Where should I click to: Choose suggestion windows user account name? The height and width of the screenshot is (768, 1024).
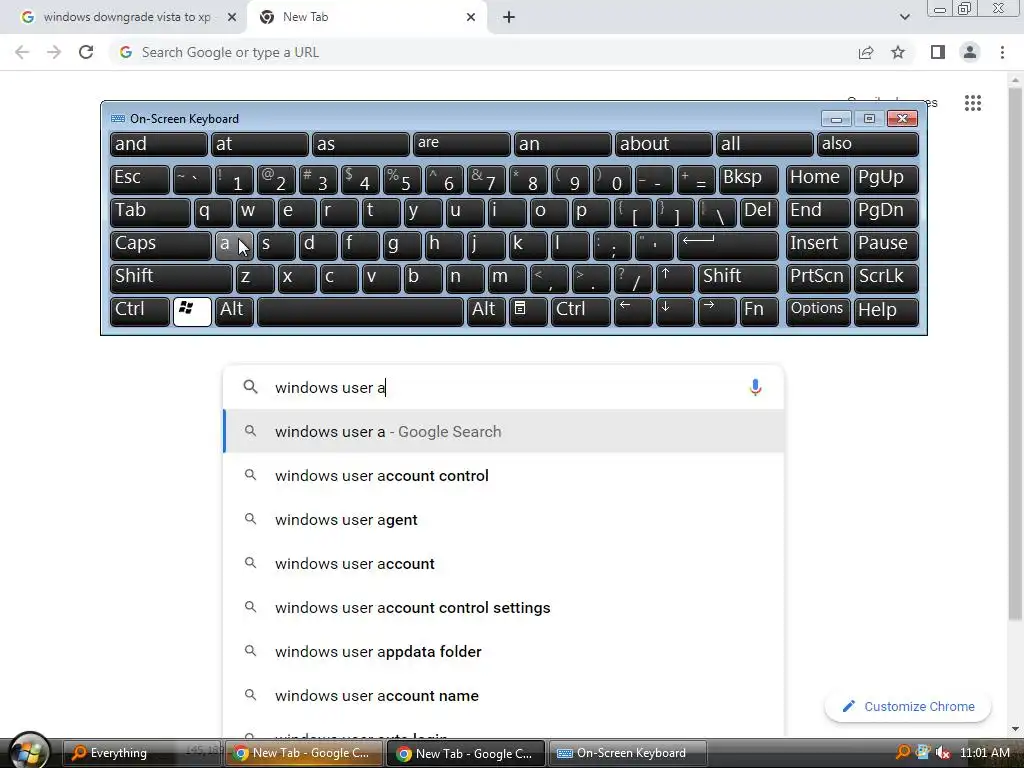point(504,696)
